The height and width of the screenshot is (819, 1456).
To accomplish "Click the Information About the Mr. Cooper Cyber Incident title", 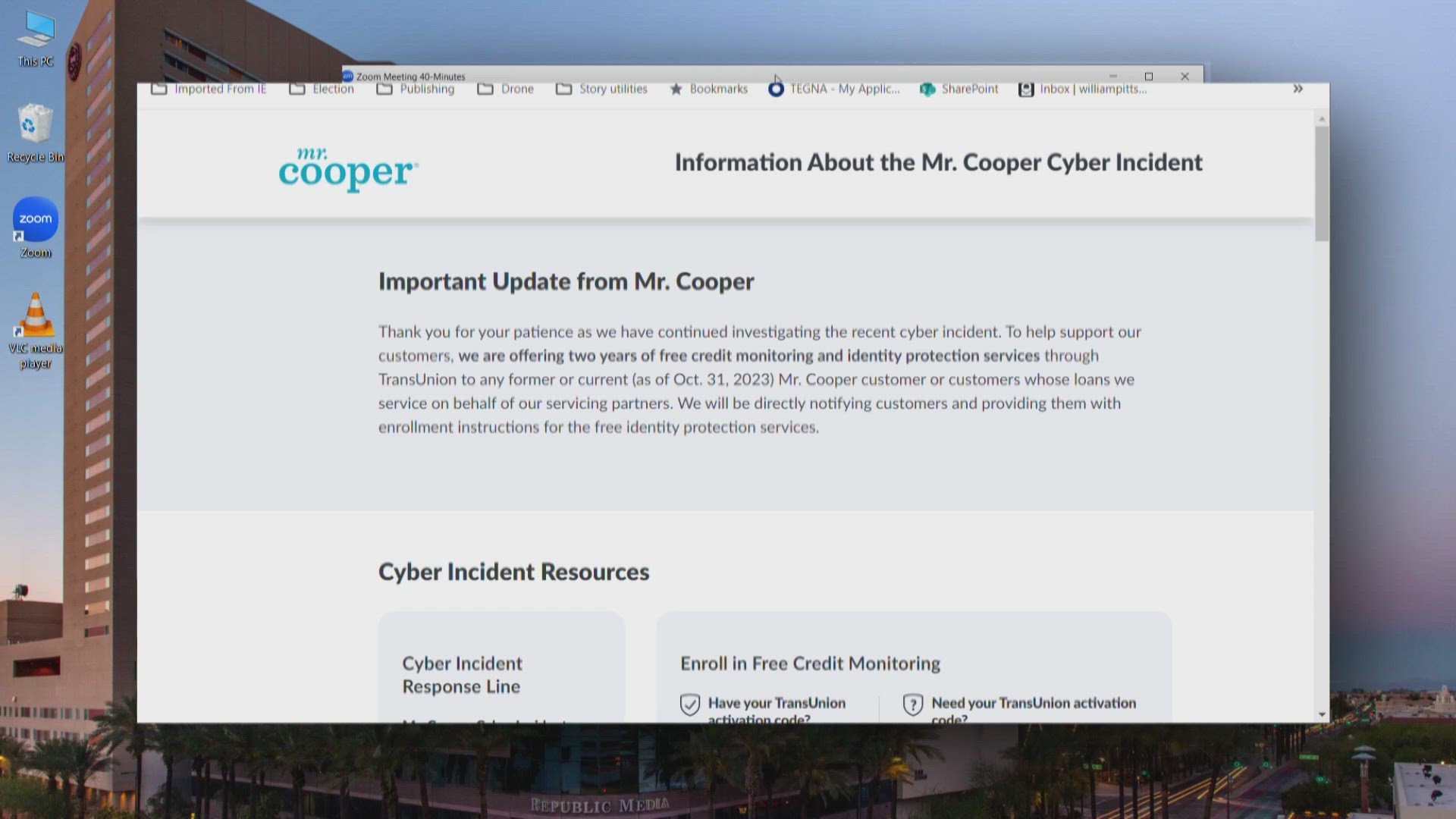I will tap(938, 162).
